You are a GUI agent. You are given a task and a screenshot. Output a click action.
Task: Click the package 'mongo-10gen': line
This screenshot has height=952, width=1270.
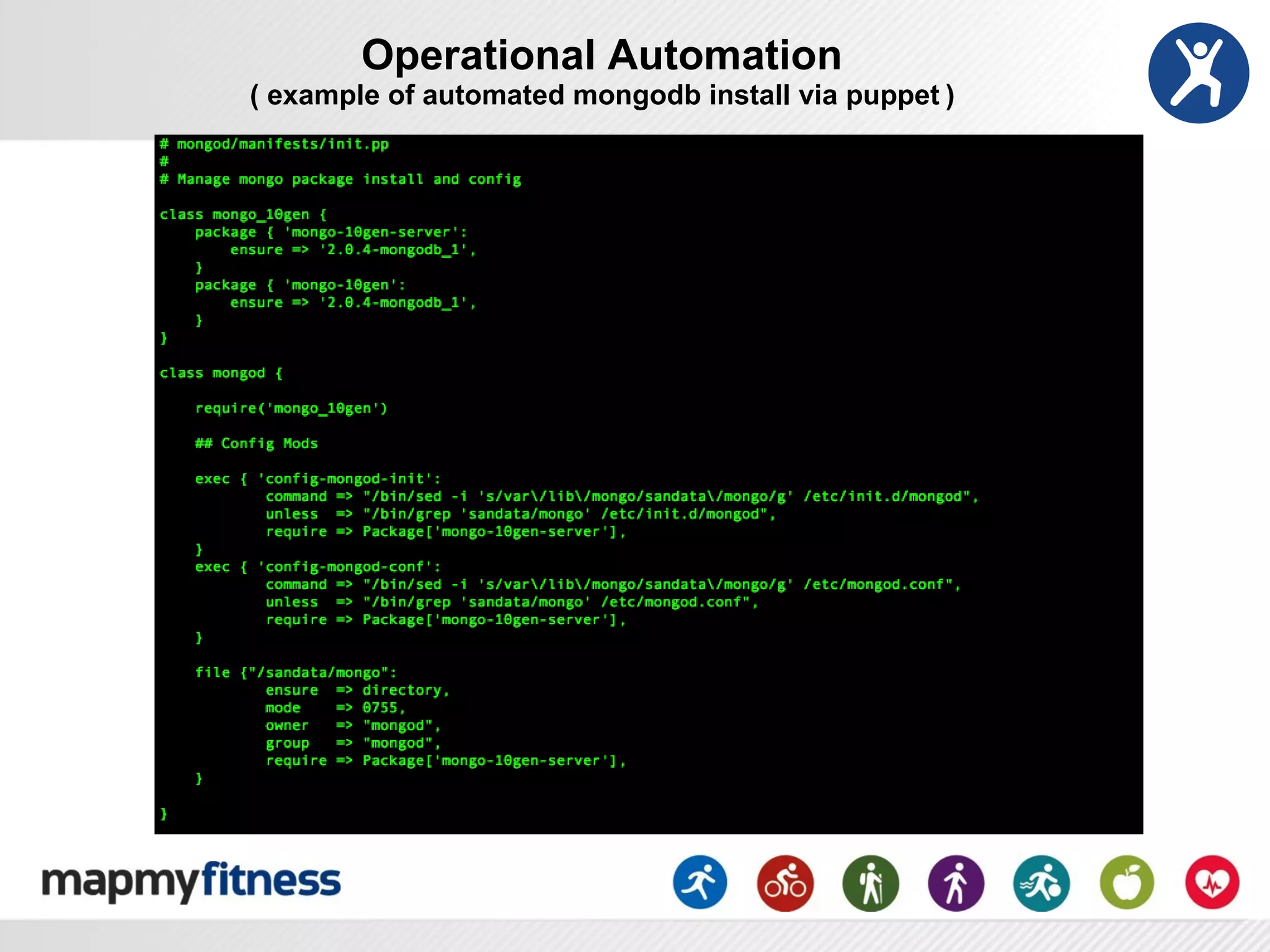pyautogui.click(x=300, y=285)
